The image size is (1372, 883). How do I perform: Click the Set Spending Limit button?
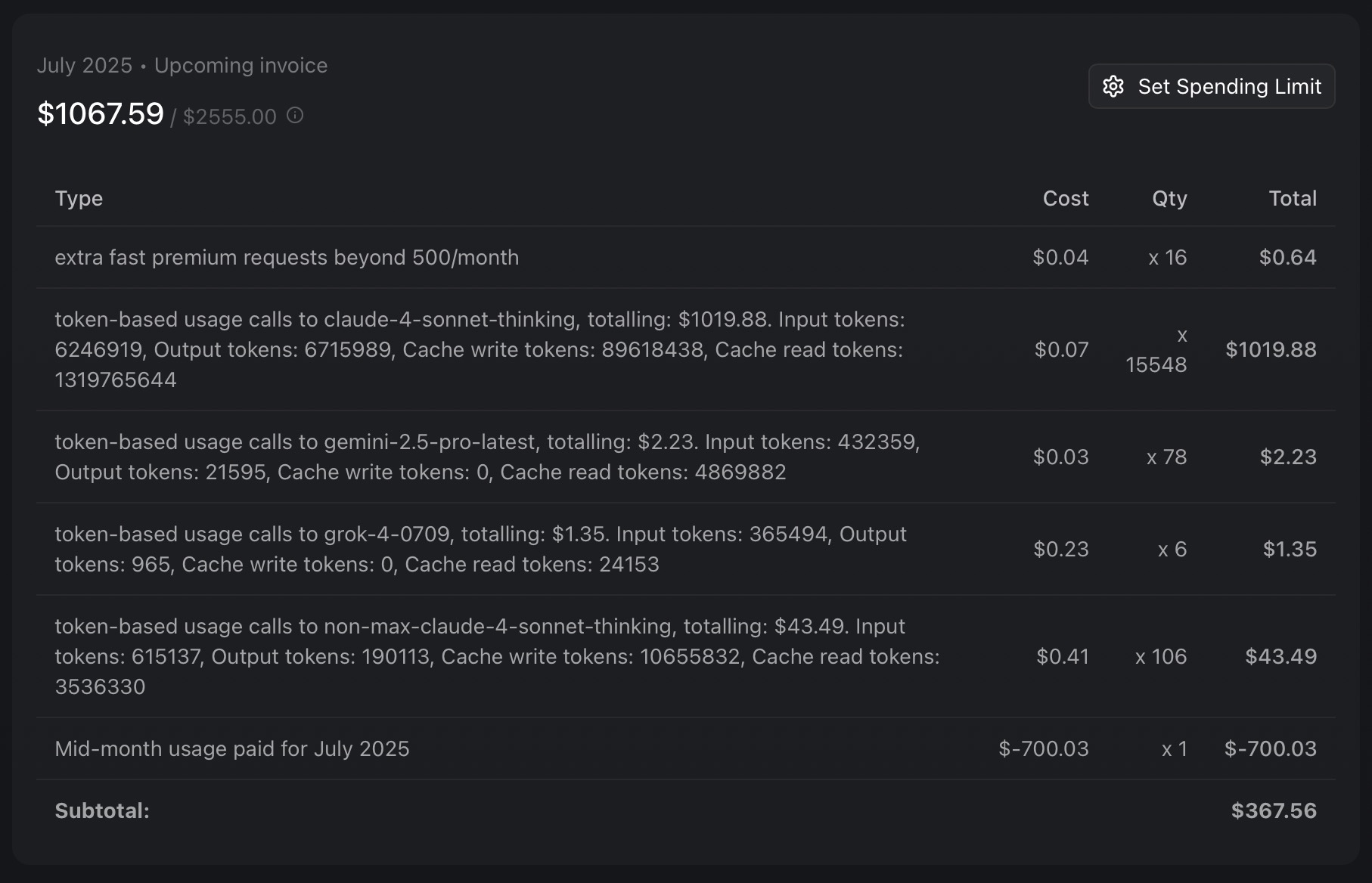click(x=1212, y=86)
